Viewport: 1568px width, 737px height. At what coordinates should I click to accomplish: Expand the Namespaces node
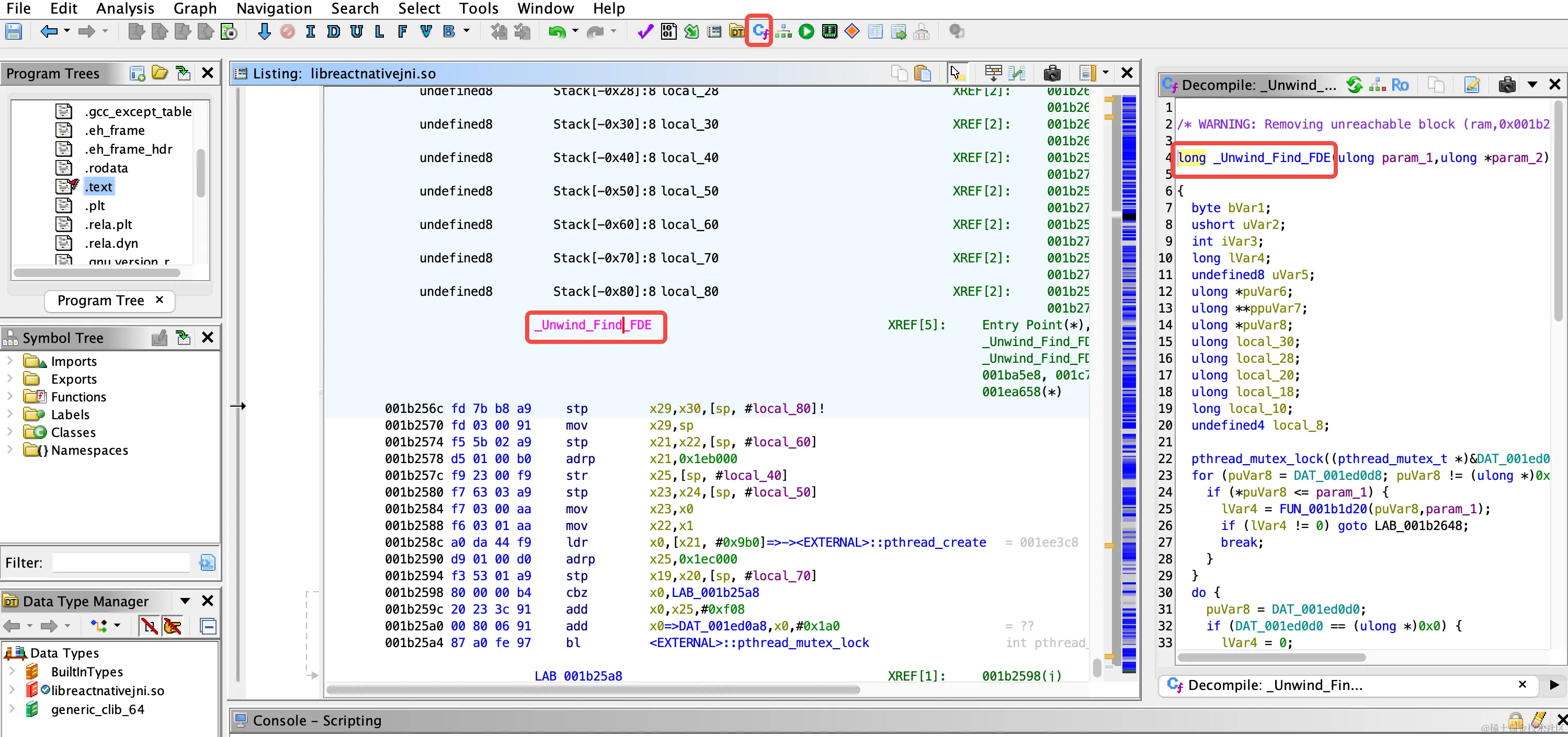tap(10, 450)
